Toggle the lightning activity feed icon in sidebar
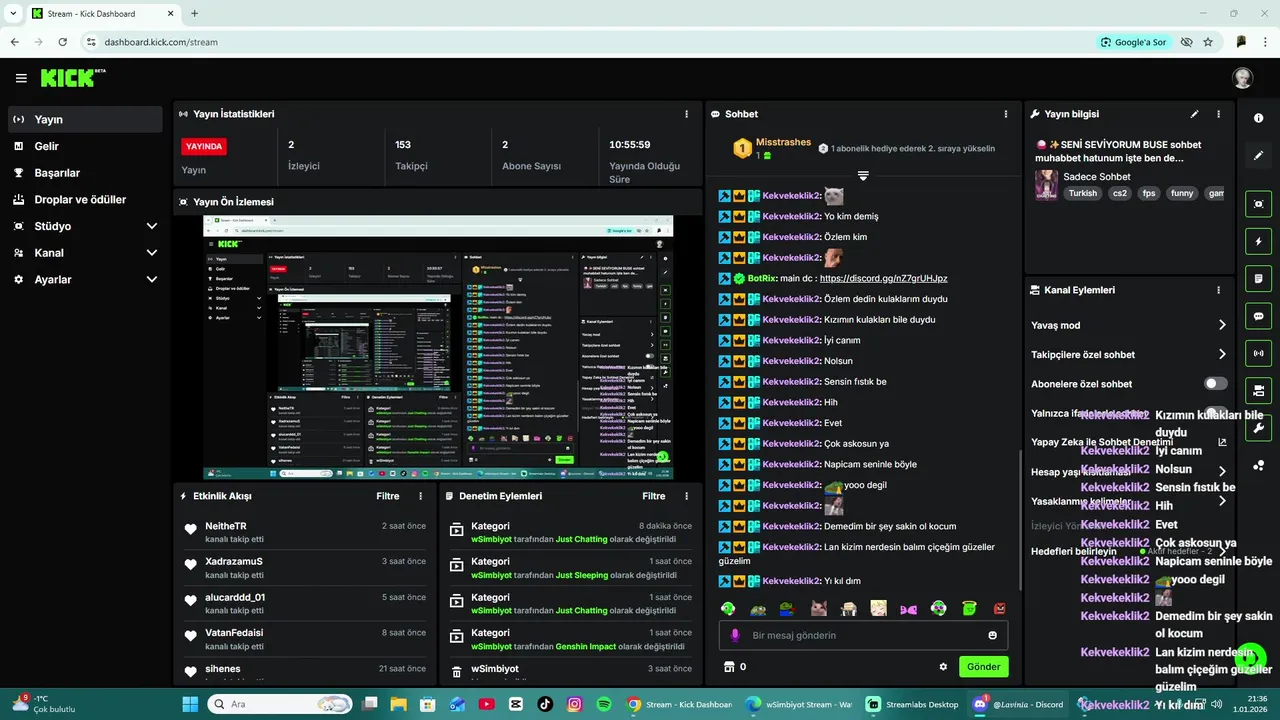 pyautogui.click(x=1258, y=241)
